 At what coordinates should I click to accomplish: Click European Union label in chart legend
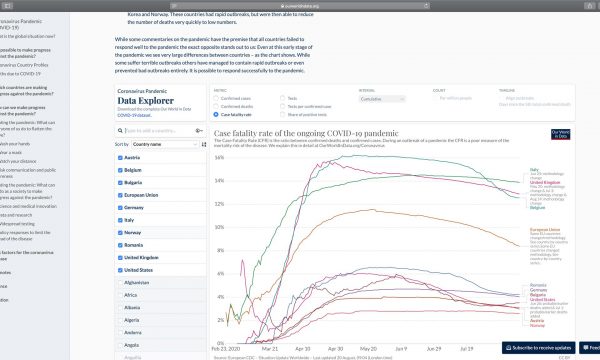pyautogui.click(x=545, y=230)
